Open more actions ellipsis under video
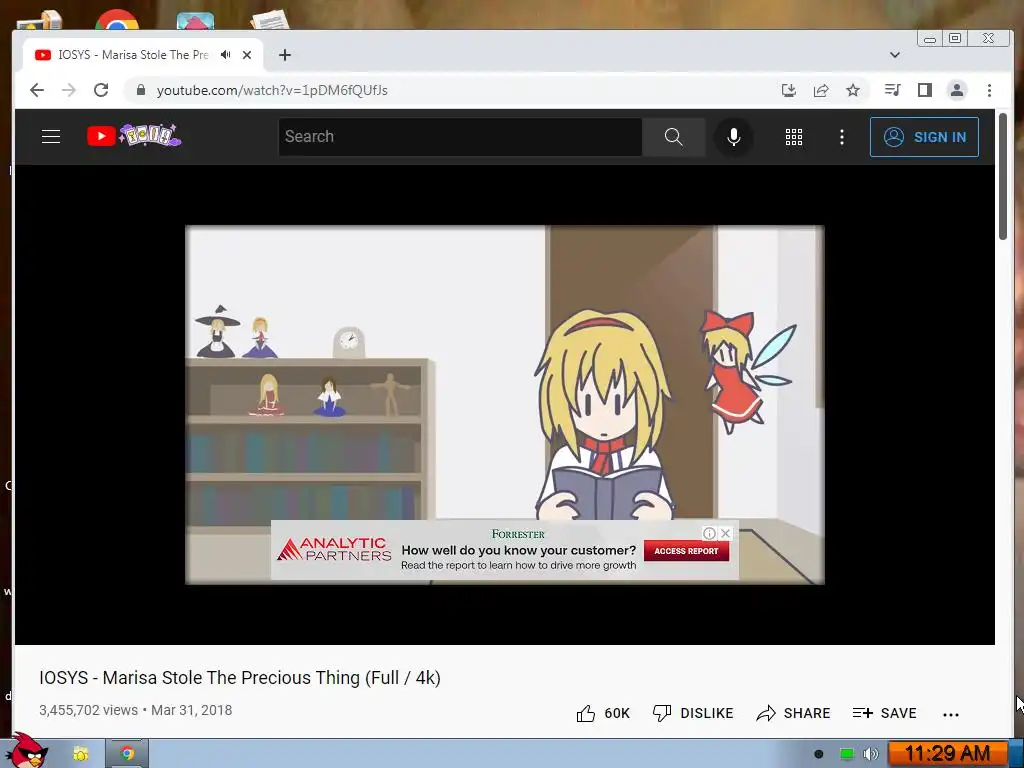The height and width of the screenshot is (768, 1024). (x=951, y=714)
